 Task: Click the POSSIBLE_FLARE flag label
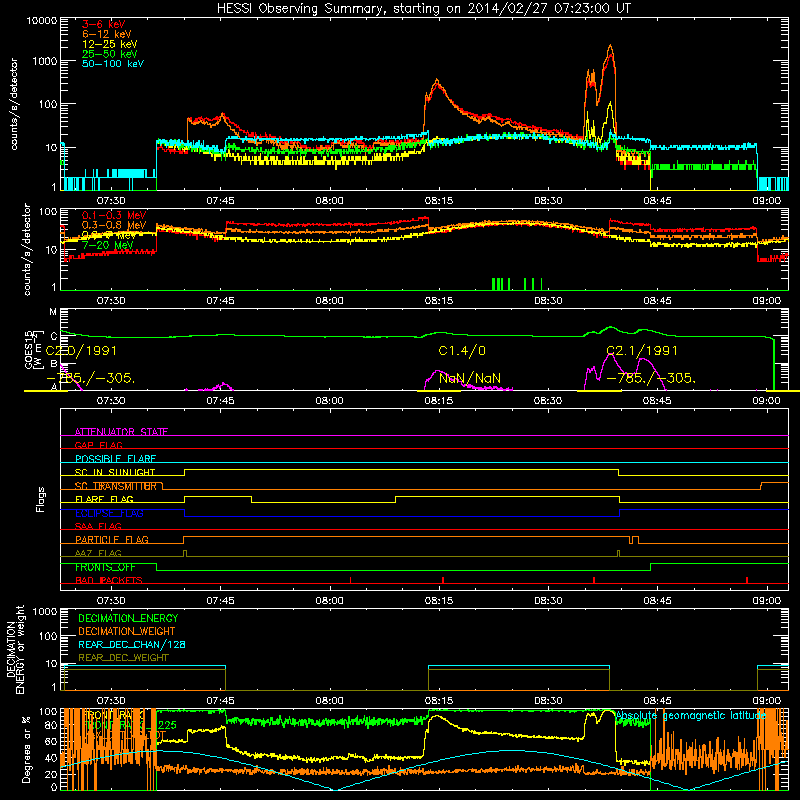coord(115,459)
